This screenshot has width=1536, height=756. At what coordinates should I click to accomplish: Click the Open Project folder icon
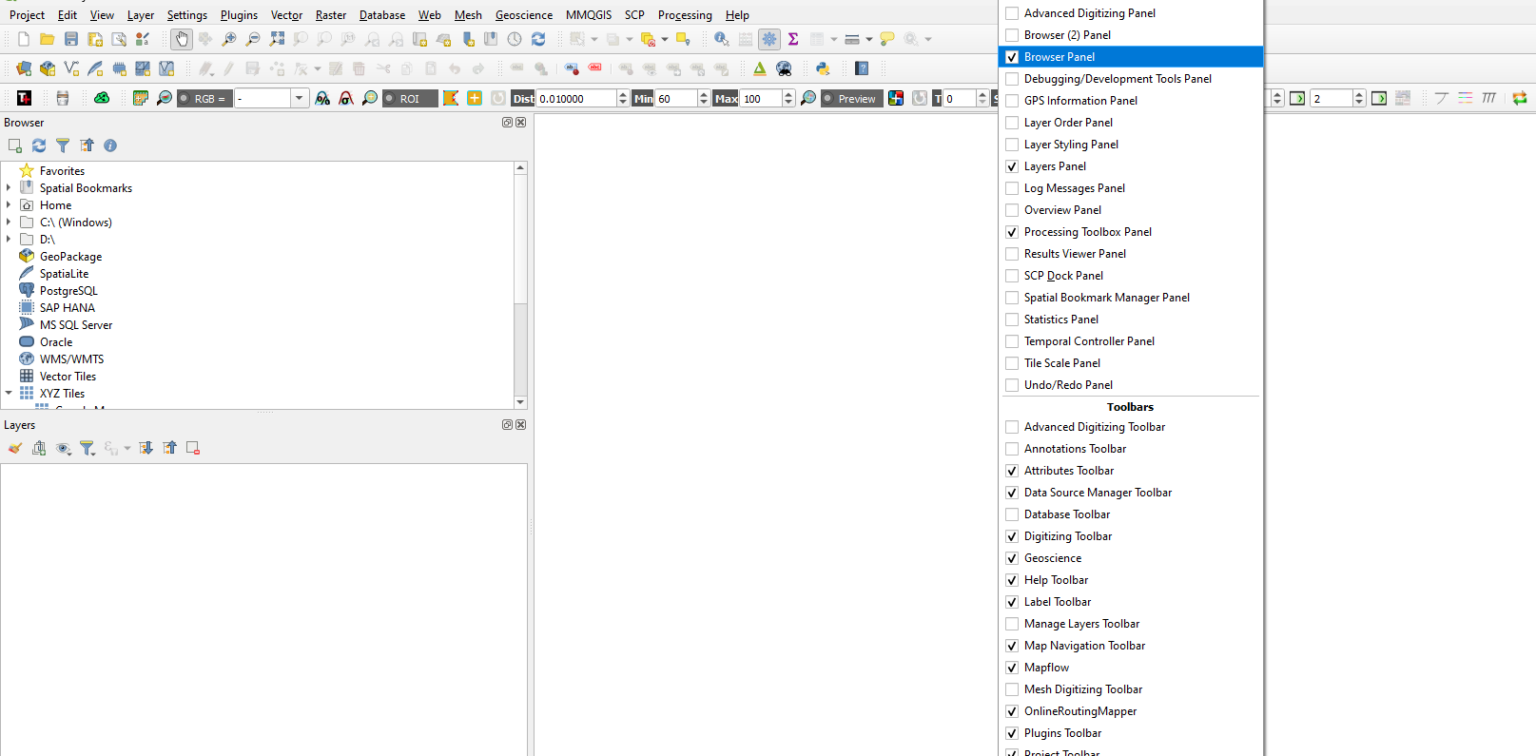click(x=47, y=39)
